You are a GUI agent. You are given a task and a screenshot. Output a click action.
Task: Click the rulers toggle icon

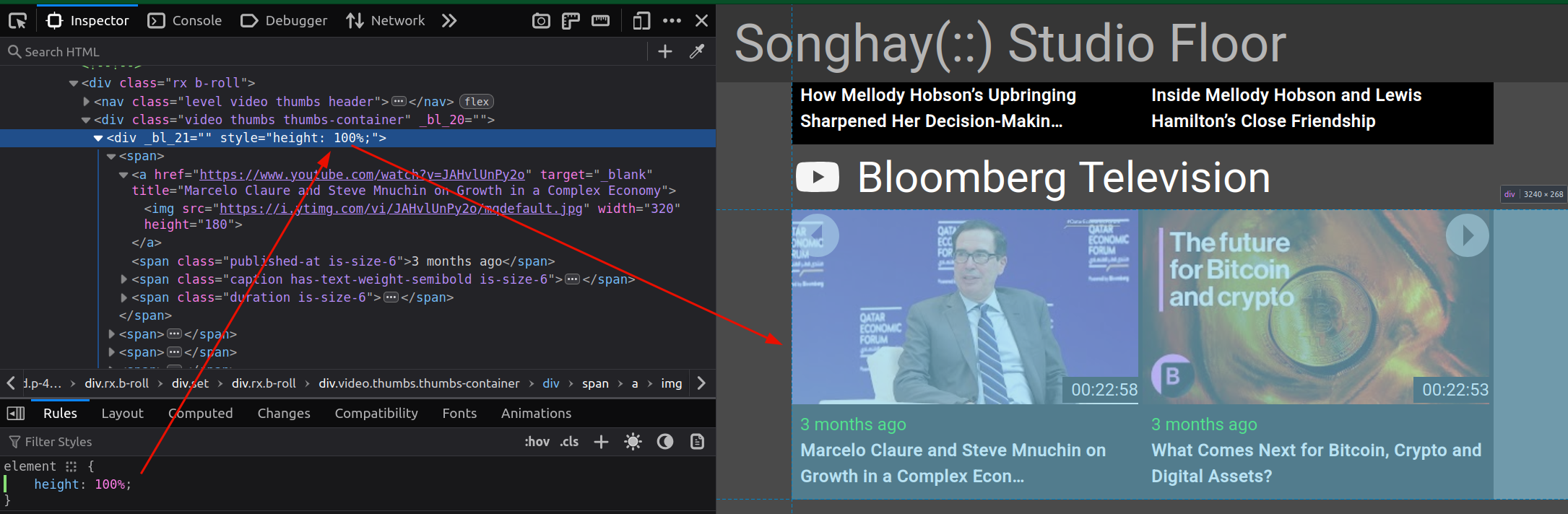tap(571, 21)
